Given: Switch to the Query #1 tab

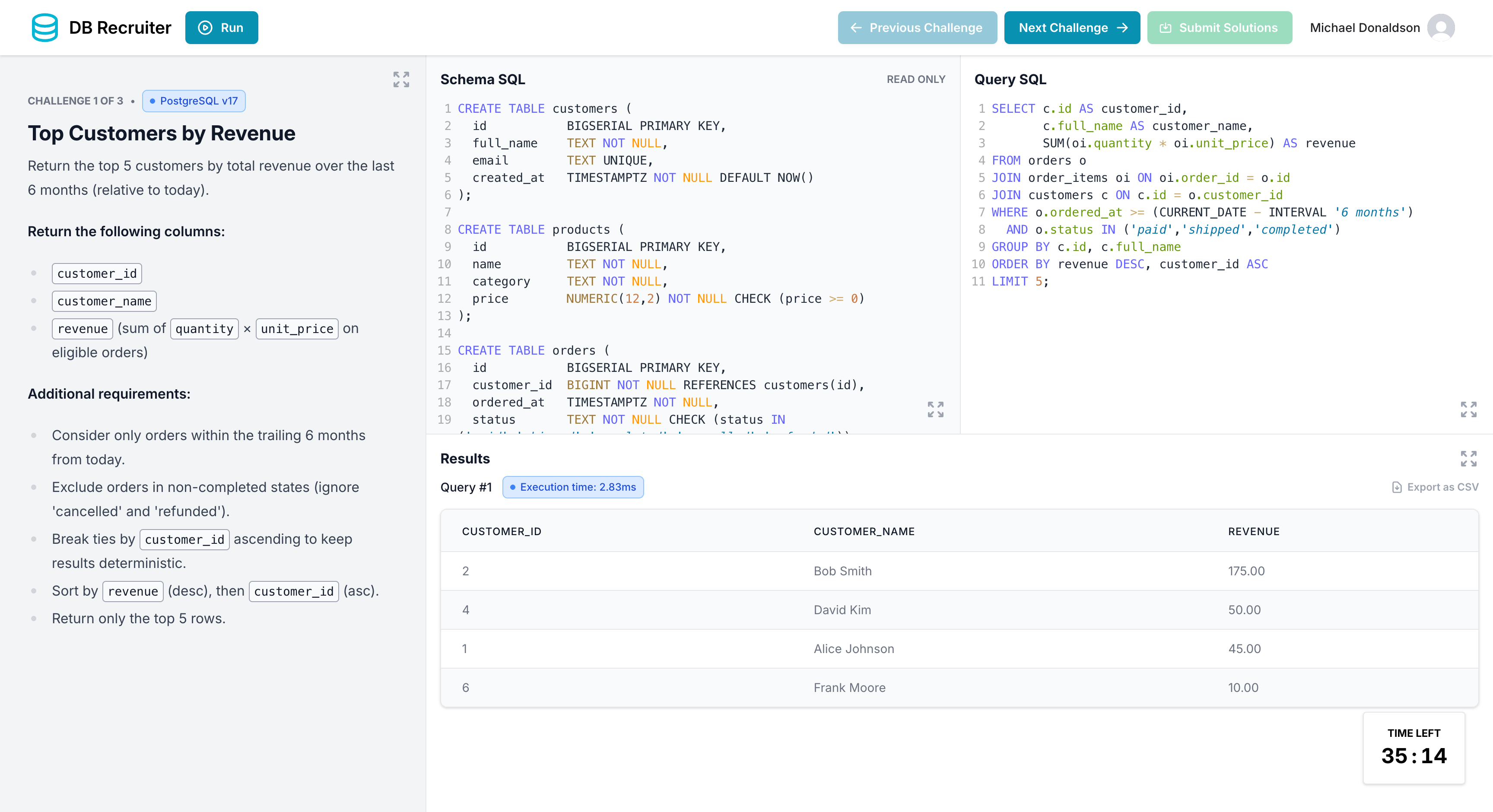Looking at the screenshot, I should point(466,488).
